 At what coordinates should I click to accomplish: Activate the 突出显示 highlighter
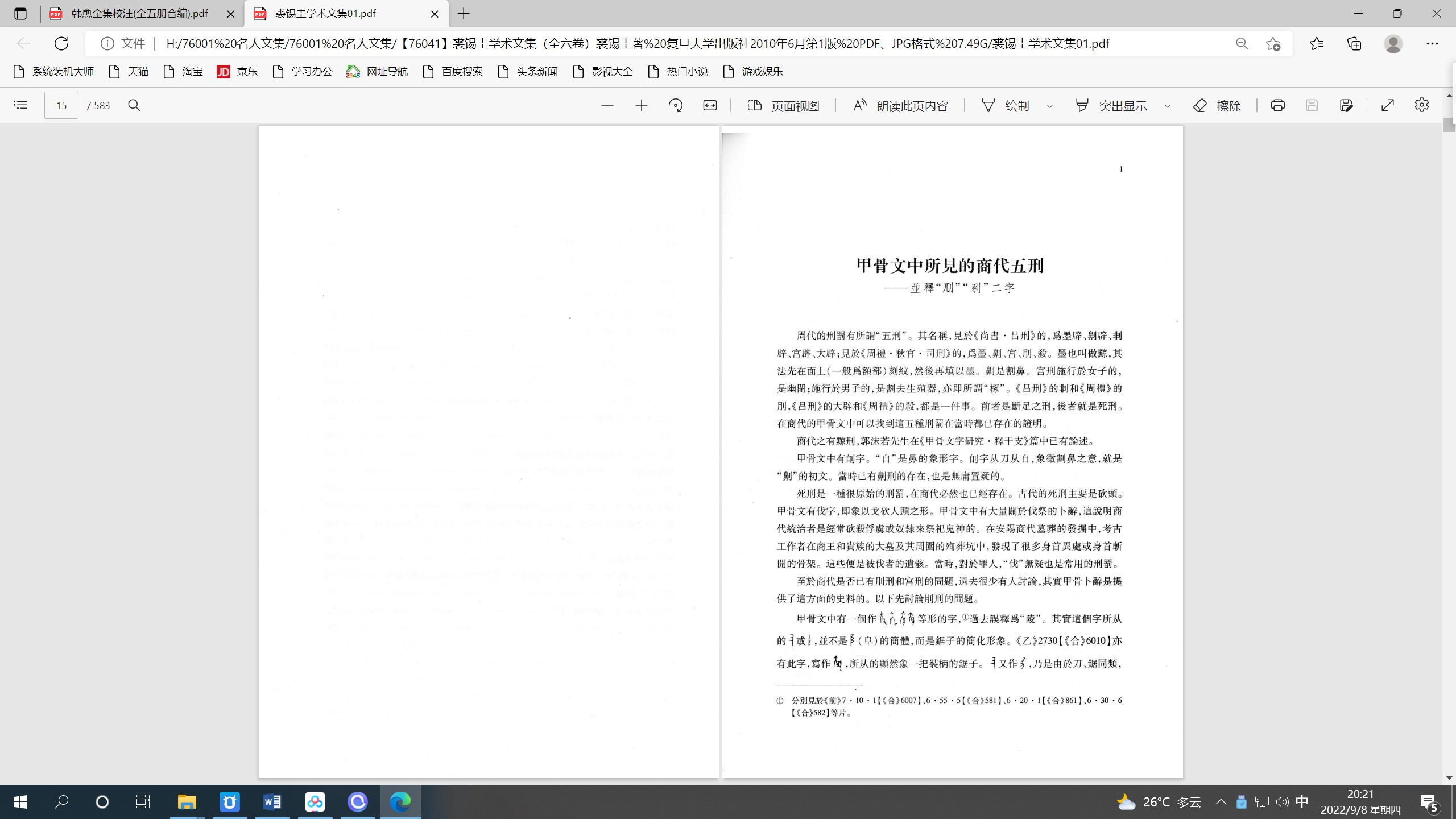tap(1112, 105)
